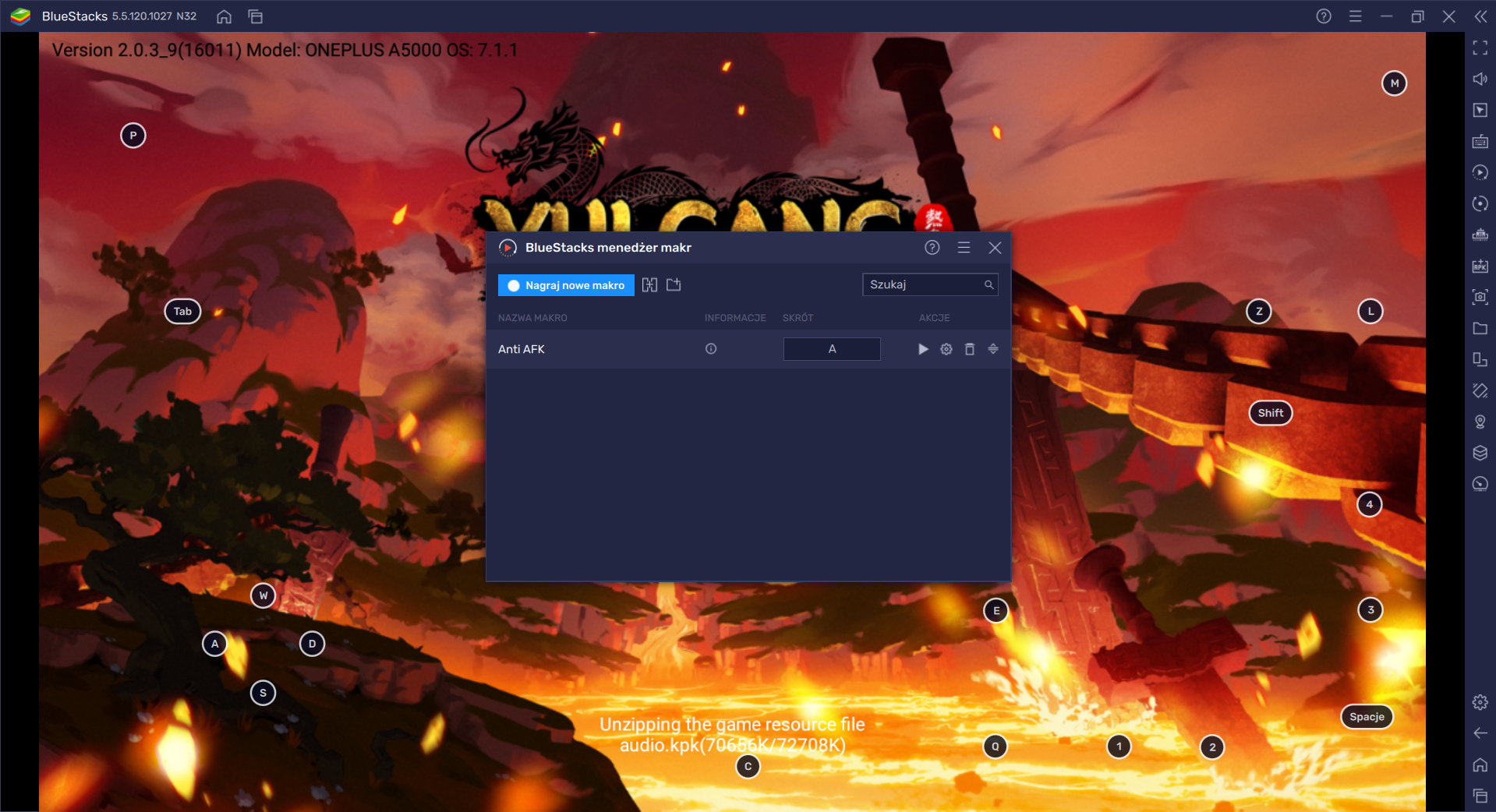The image size is (1496, 812).
Task: Click the Android home icon in sidebar
Action: [1480, 764]
